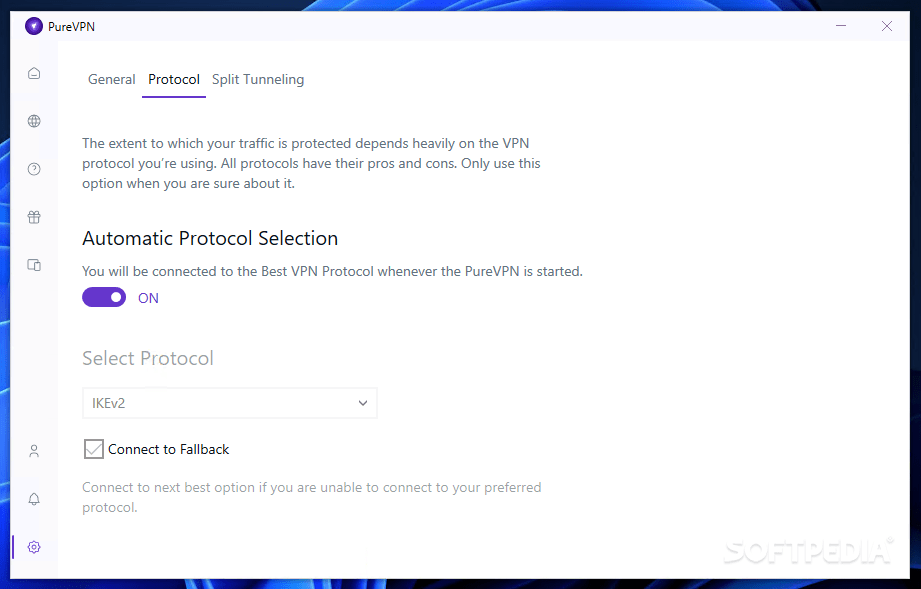Open the rewards gift icon

[x=33, y=216]
